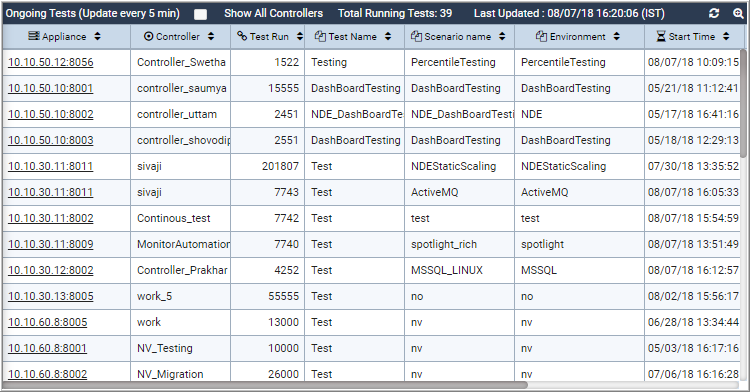Screen dimensions: 750x392
Task: Select MSSQL_LINUX scenario cell
Action: click(x=460, y=270)
